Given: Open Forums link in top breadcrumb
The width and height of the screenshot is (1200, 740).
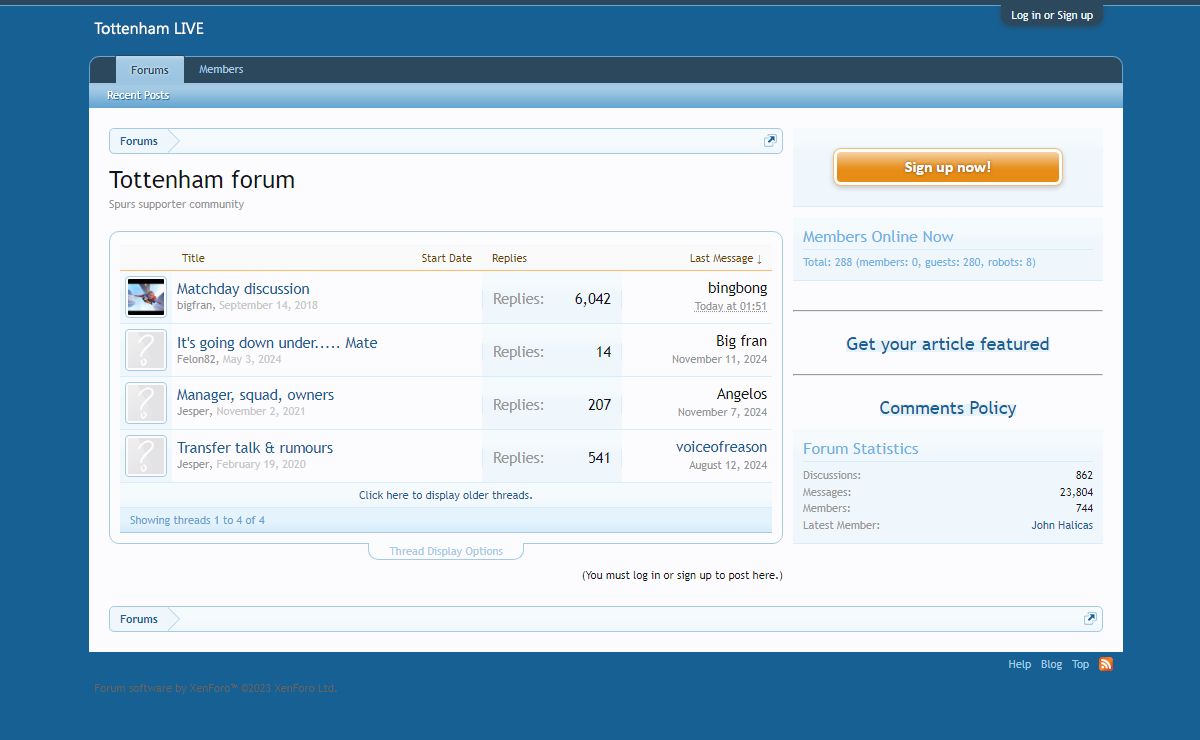Looking at the screenshot, I should click(x=139, y=141).
